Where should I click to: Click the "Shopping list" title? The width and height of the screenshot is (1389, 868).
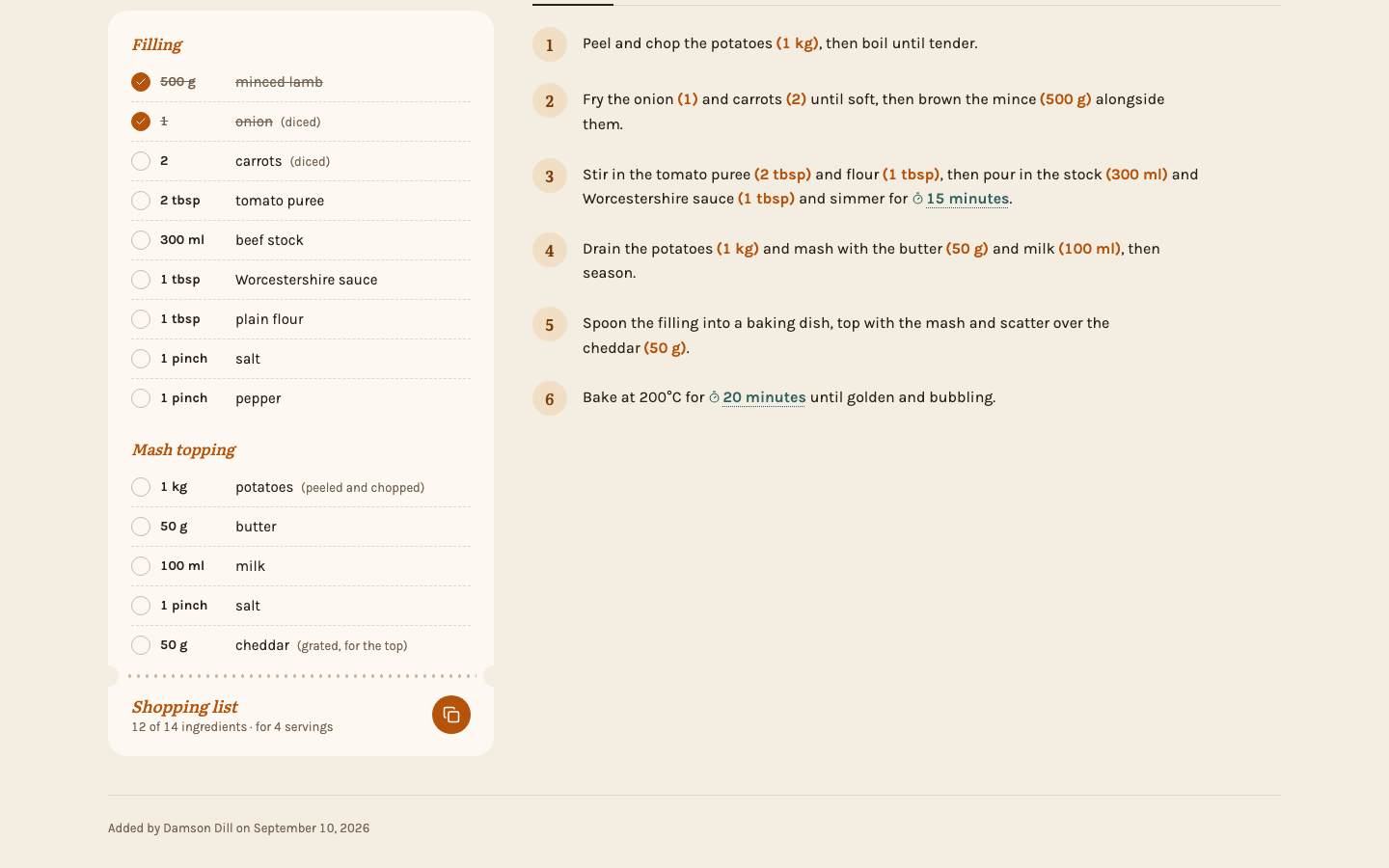pyautogui.click(x=184, y=707)
